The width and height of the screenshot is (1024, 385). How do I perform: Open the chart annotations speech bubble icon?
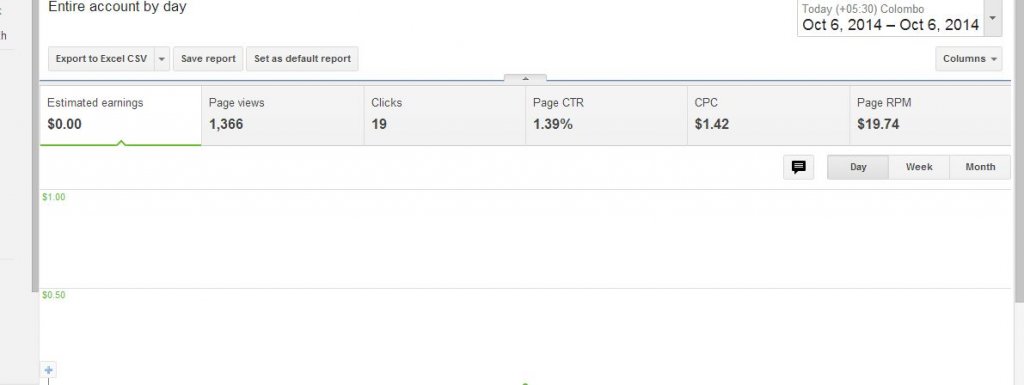[x=798, y=167]
